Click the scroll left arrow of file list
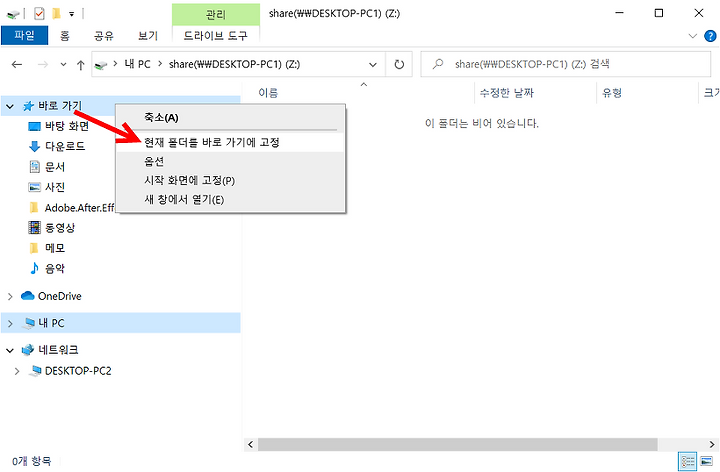720x472 pixels. click(x=250, y=444)
